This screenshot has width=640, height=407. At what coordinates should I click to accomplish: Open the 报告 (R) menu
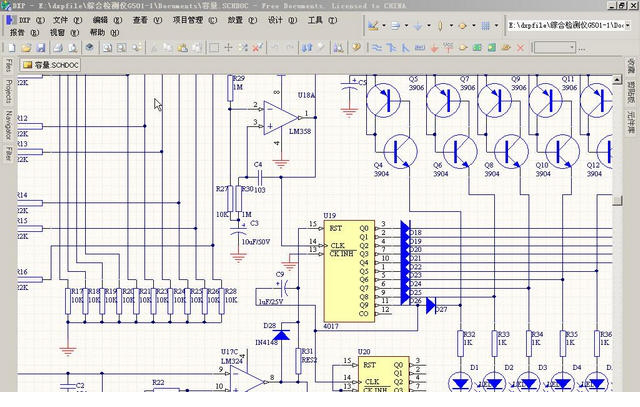[x=24, y=32]
